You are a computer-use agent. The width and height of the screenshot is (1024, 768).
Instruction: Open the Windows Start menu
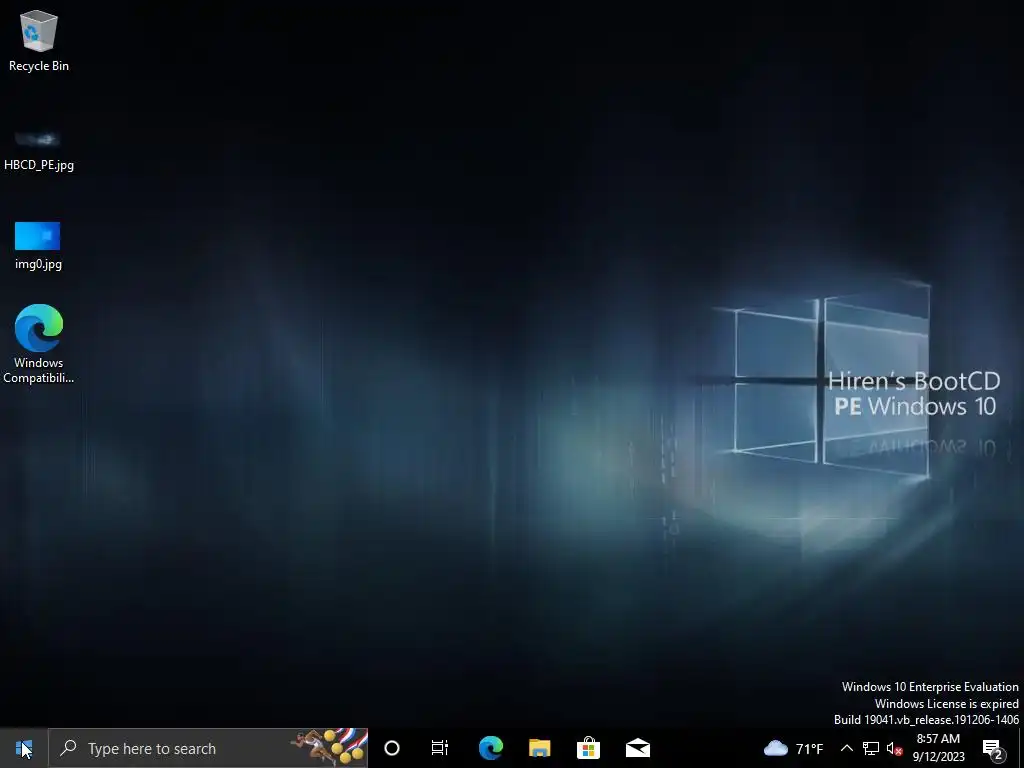tap(24, 748)
